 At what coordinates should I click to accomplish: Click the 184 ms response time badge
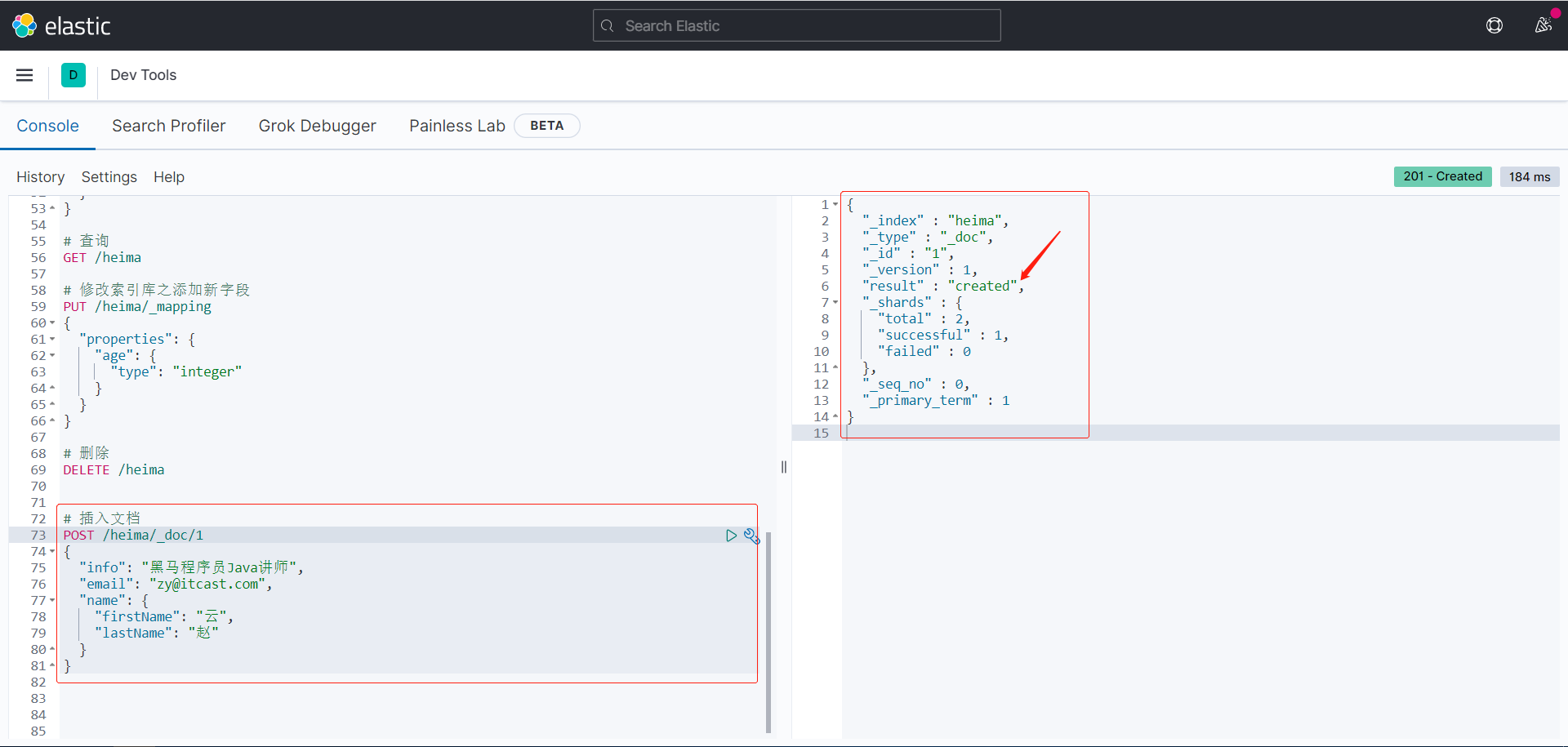coord(1530,176)
